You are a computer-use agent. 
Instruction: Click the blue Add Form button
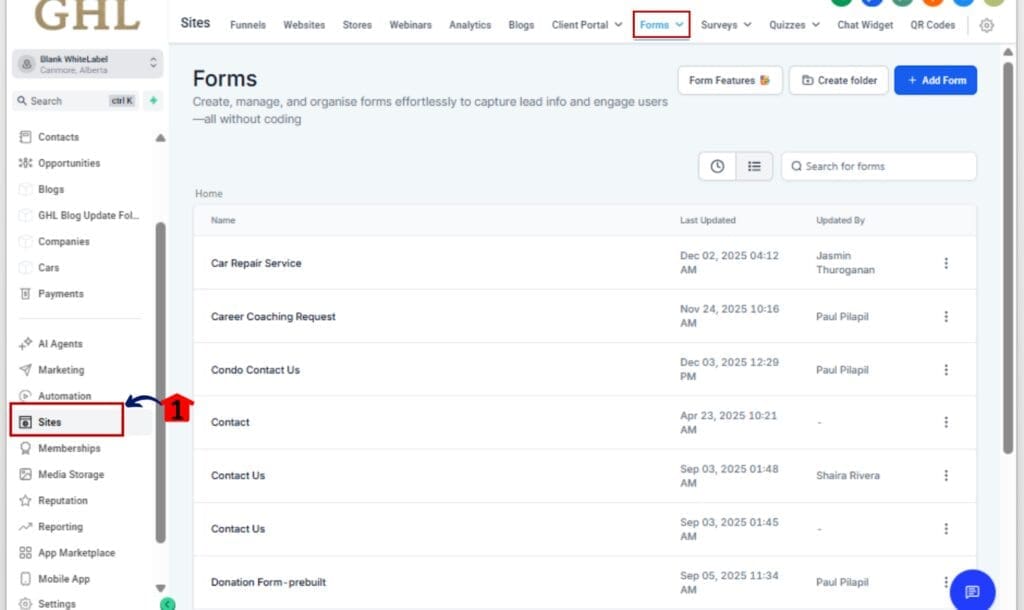coord(935,80)
